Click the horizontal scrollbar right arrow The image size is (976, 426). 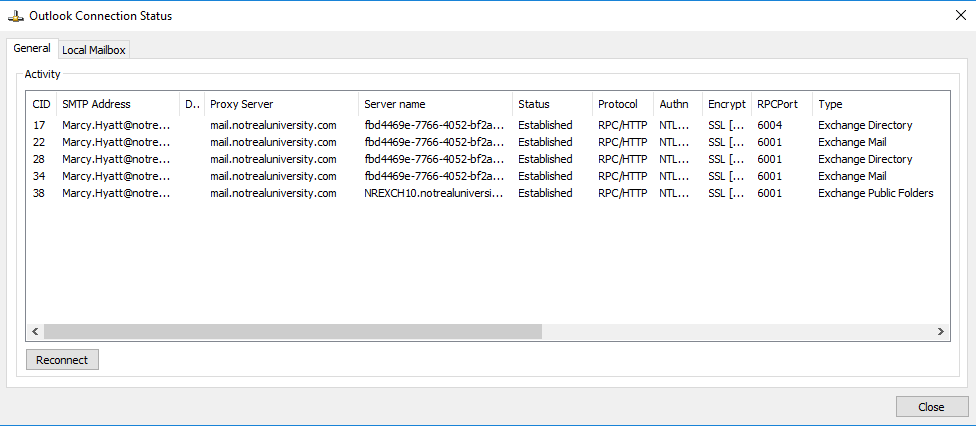(x=941, y=331)
